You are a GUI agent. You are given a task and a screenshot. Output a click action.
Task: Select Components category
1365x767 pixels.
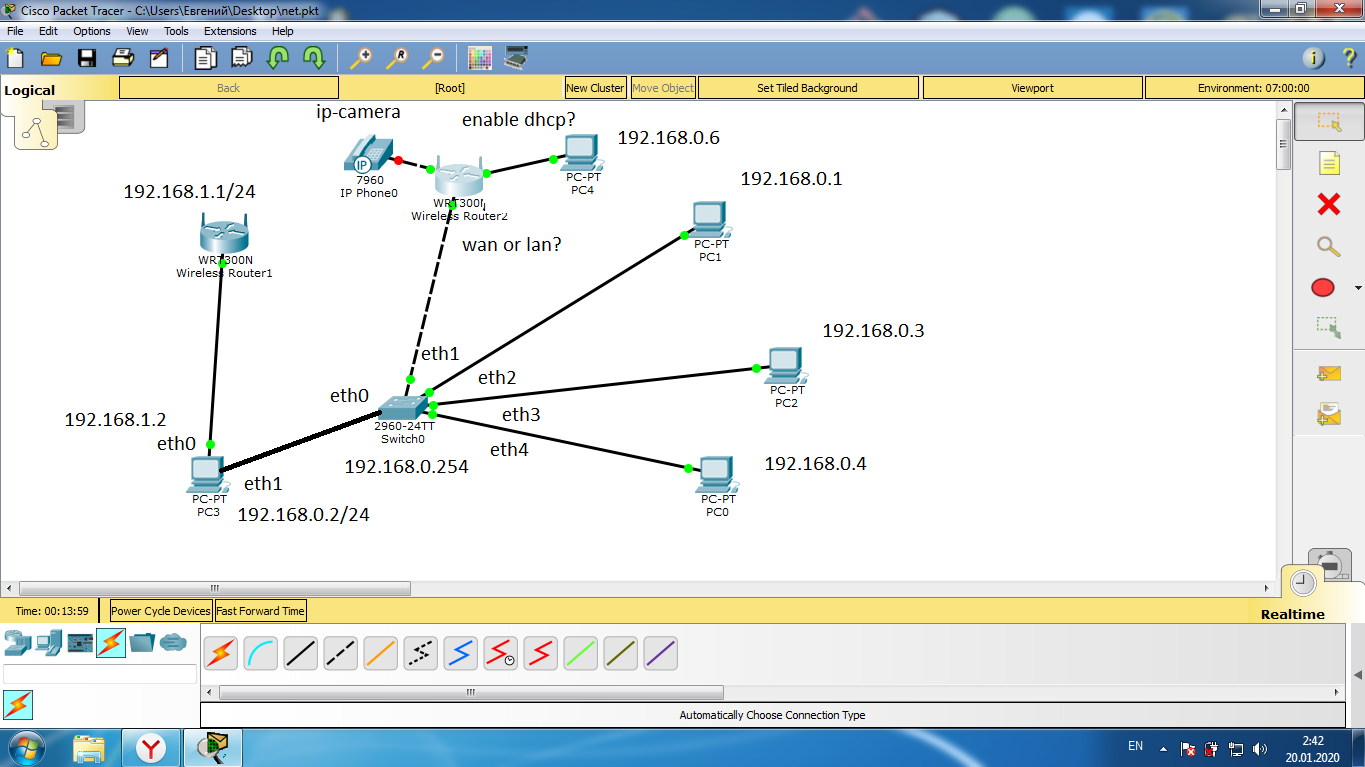(80, 642)
